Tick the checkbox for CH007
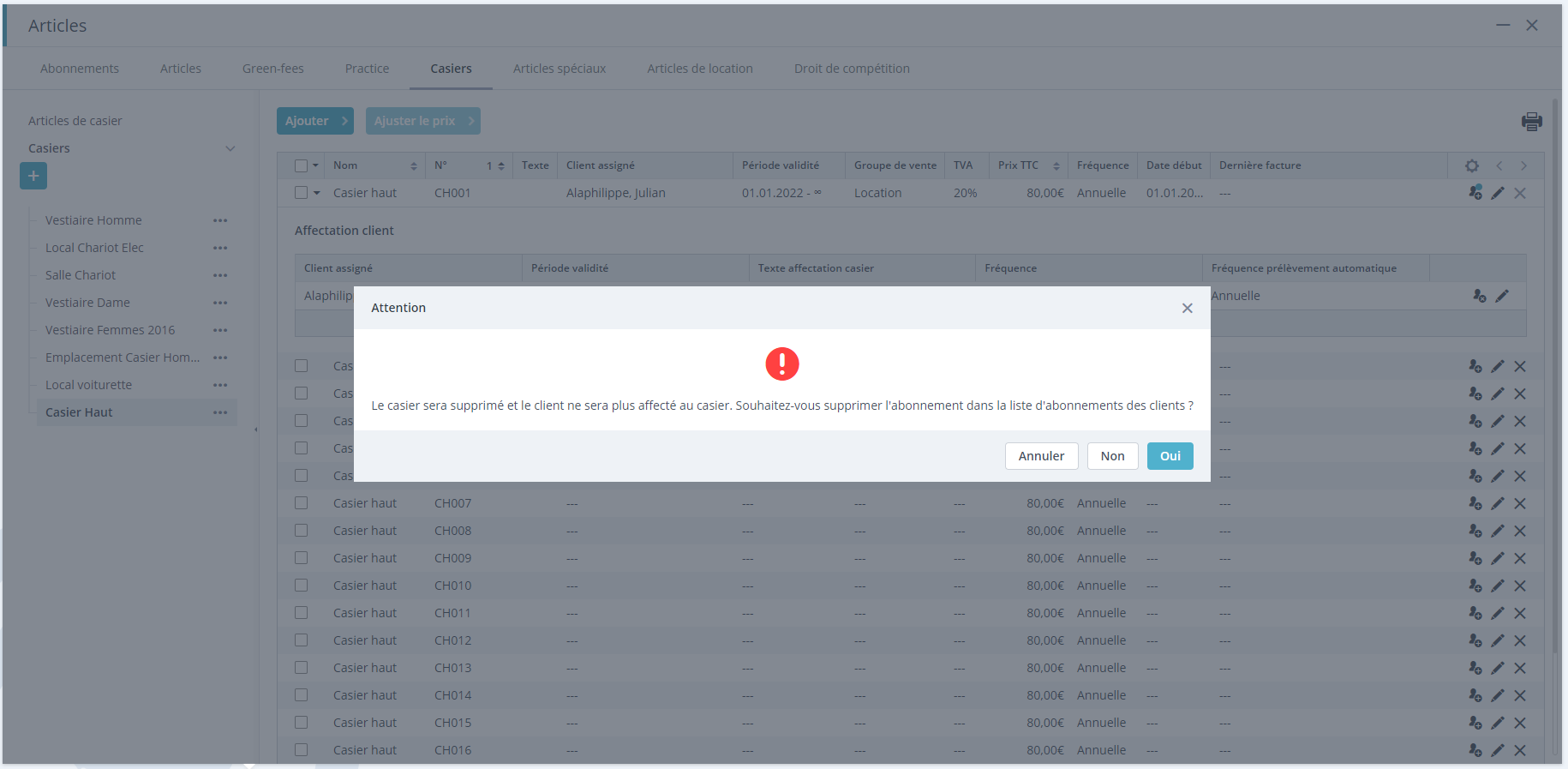 pos(301,503)
